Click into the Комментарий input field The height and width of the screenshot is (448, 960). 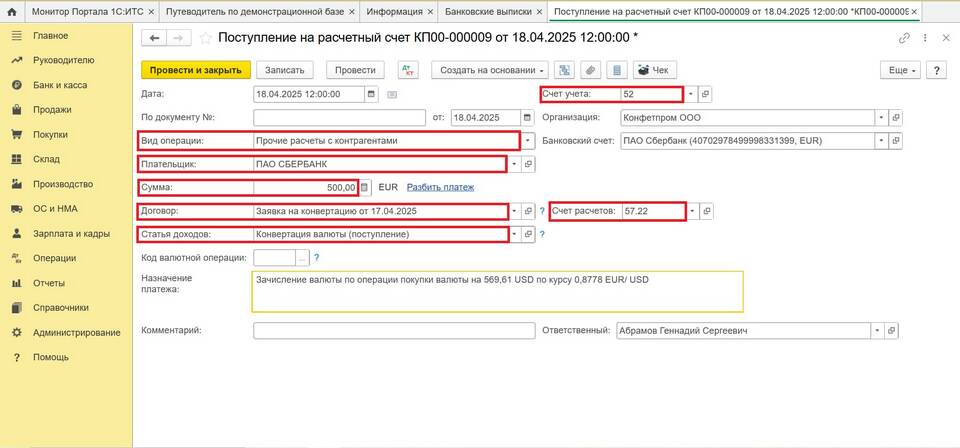[x=392, y=330]
